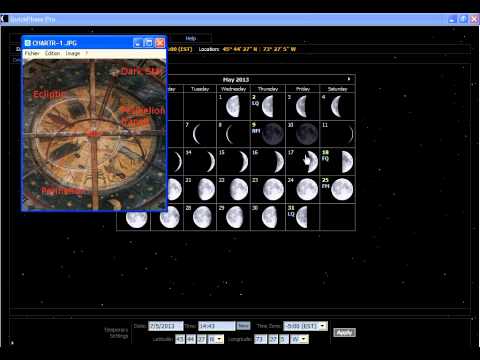Screen dimensions: 480x360
Task: Select May 15 crescent moon cell
Action: coord(233,162)
